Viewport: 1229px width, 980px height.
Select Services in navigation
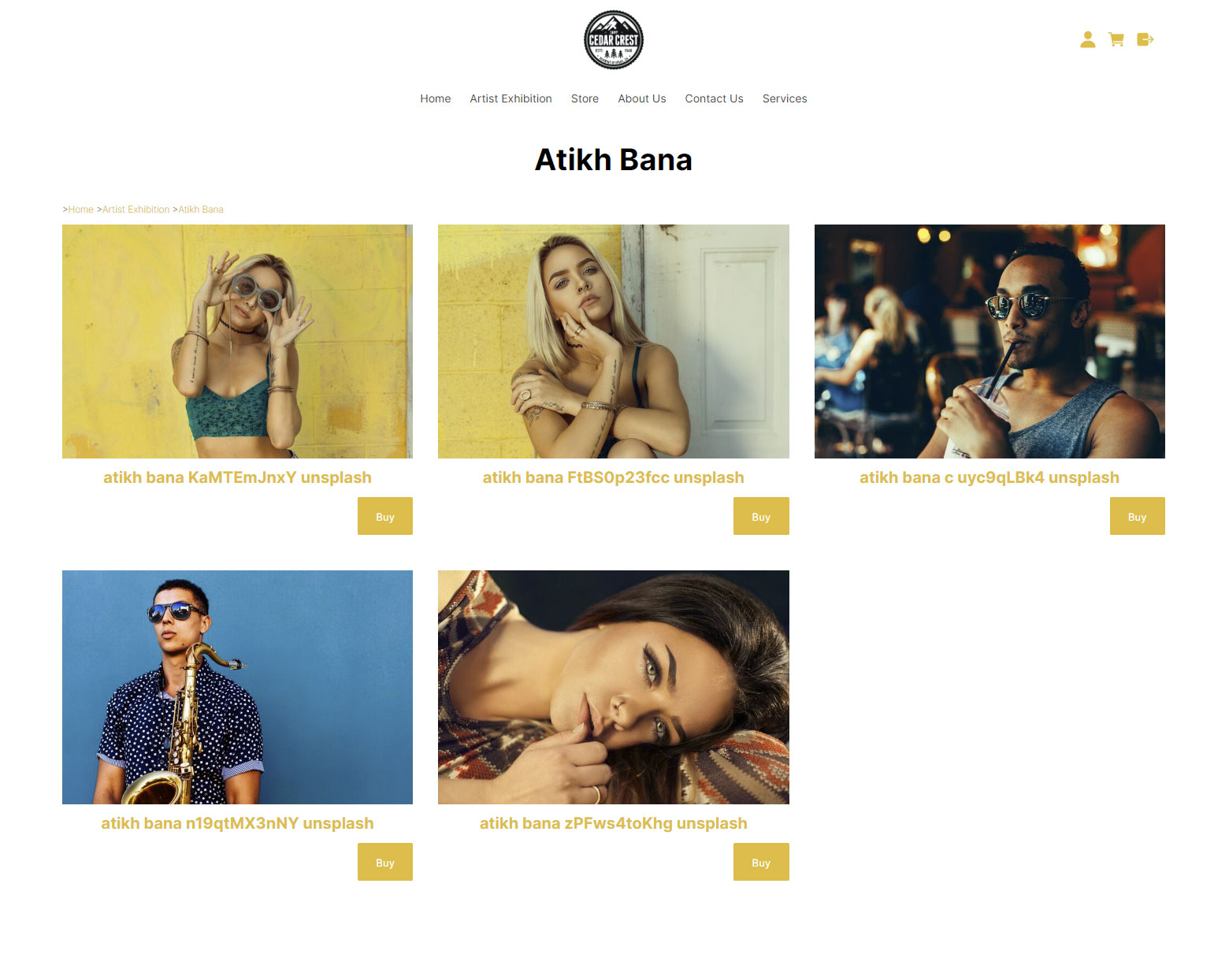785,98
